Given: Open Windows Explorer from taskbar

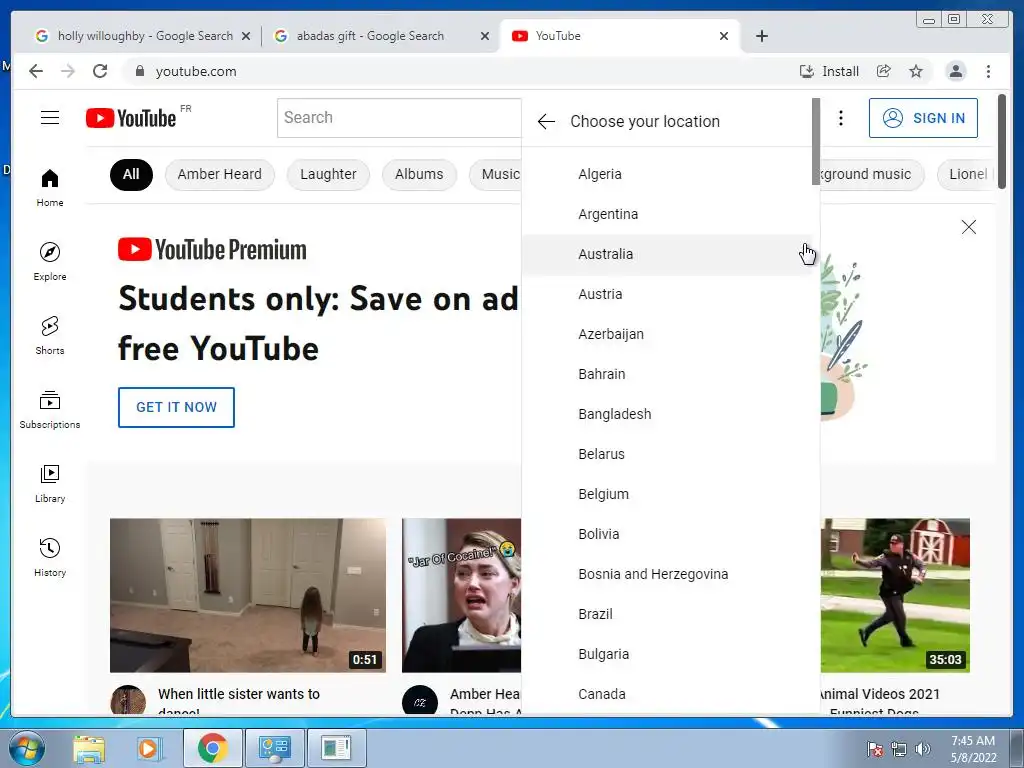Looking at the screenshot, I should [x=89, y=748].
